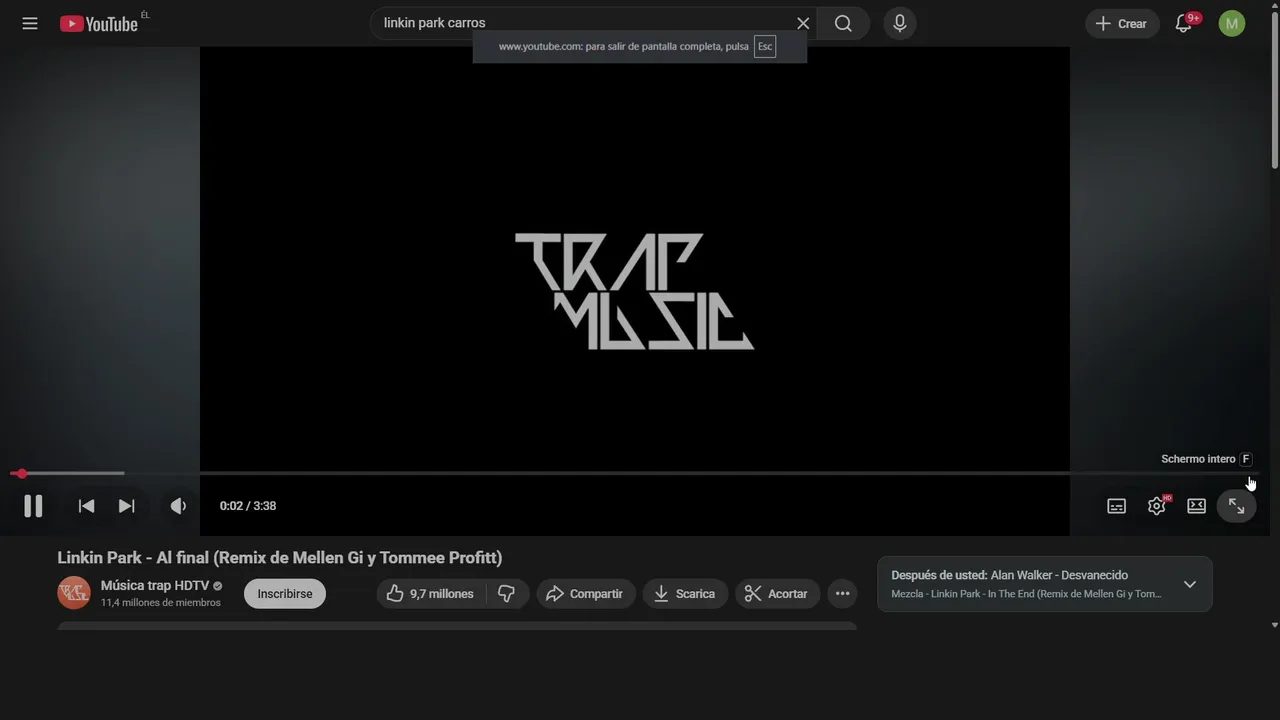Screen dimensions: 1280x720
Task: Toggle full screen mode button
Action: pos(1237,506)
